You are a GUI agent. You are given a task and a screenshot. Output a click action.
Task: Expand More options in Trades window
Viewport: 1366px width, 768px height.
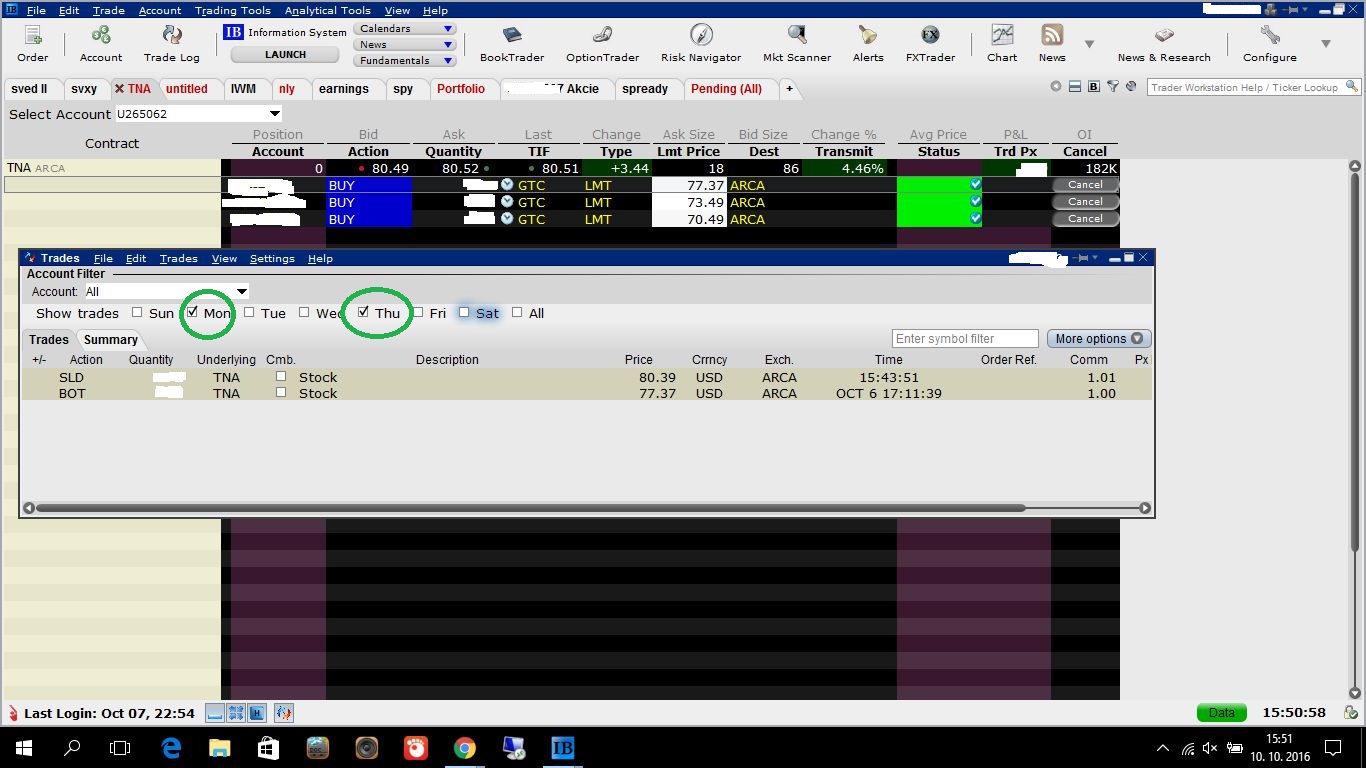[1099, 339]
